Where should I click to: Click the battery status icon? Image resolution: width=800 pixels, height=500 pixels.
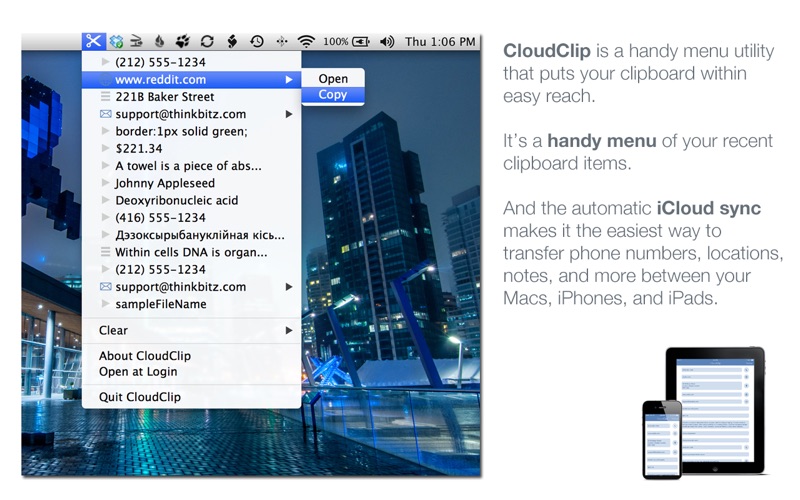pos(361,41)
